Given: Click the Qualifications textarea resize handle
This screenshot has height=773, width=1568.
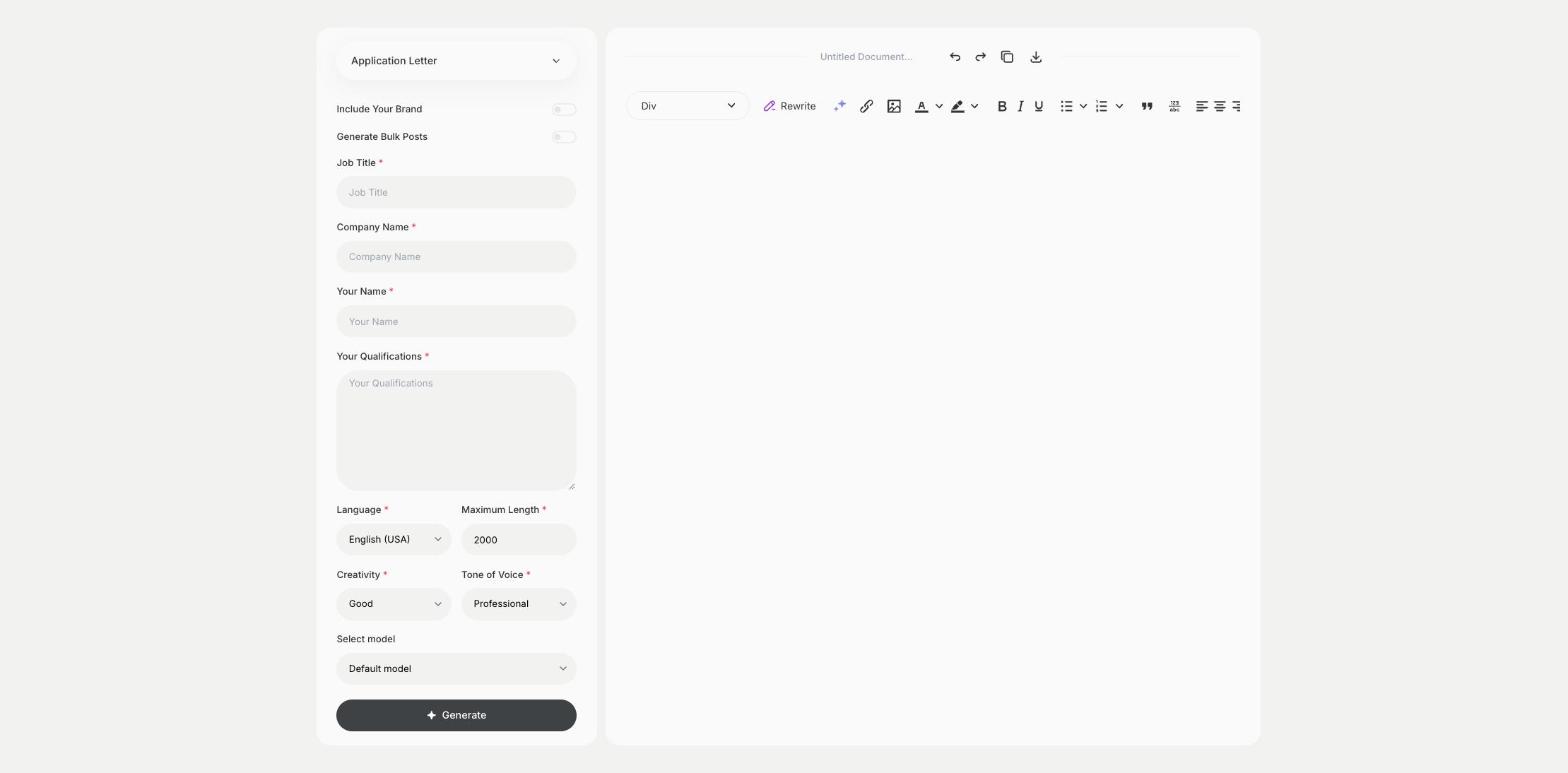Looking at the screenshot, I should 572,486.
